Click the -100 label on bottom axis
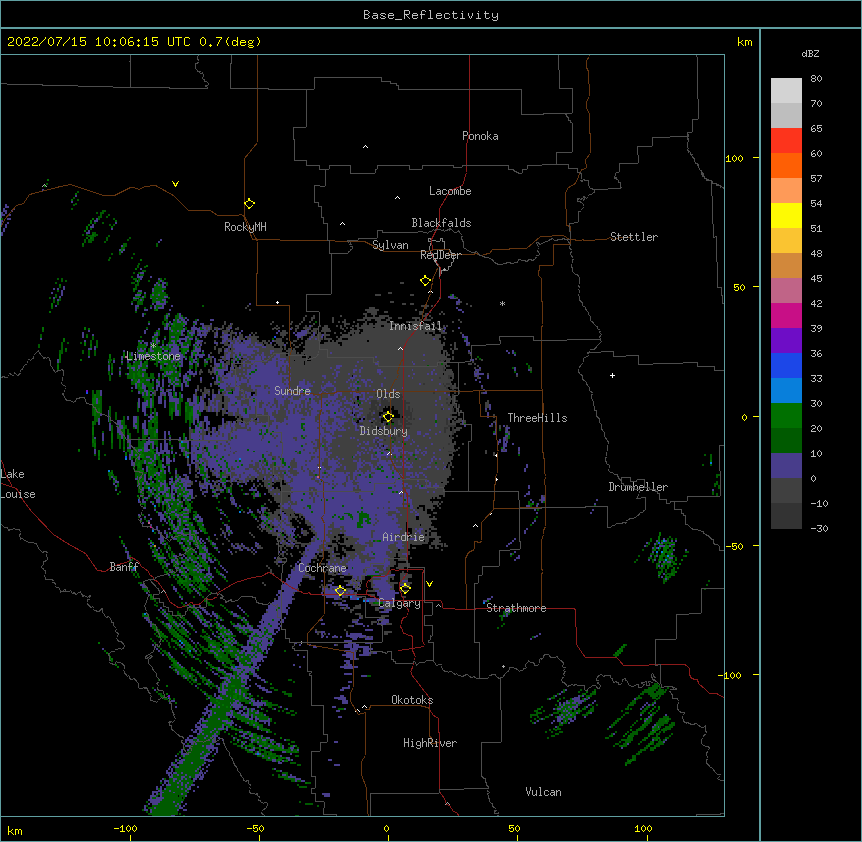This screenshot has width=862, height=842. tap(125, 828)
